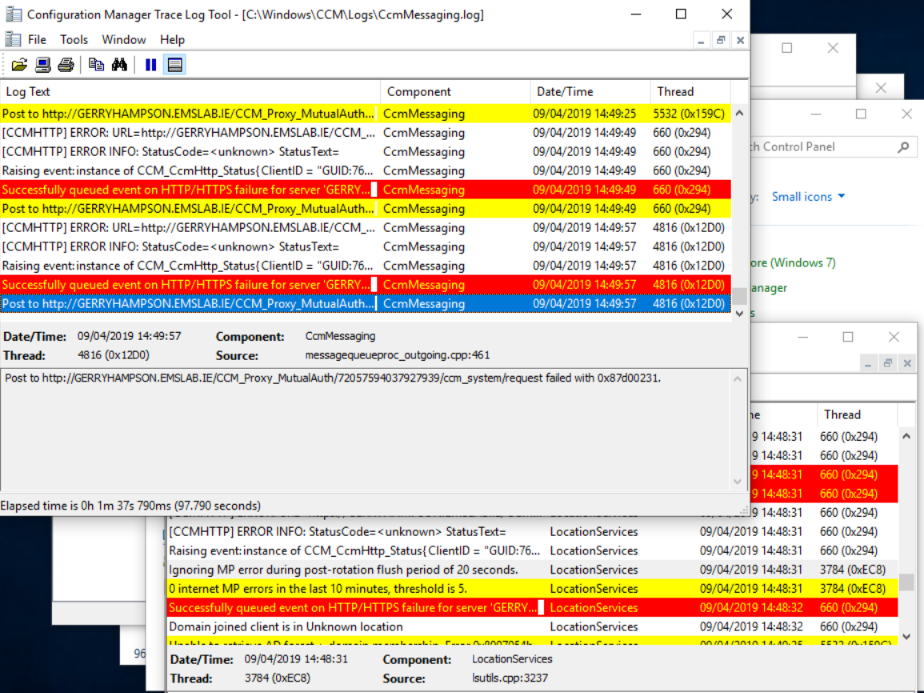Select the ERROR INFO StatusCode row at 14:49:49
Viewport: 924px width, 693px height.
(365, 151)
